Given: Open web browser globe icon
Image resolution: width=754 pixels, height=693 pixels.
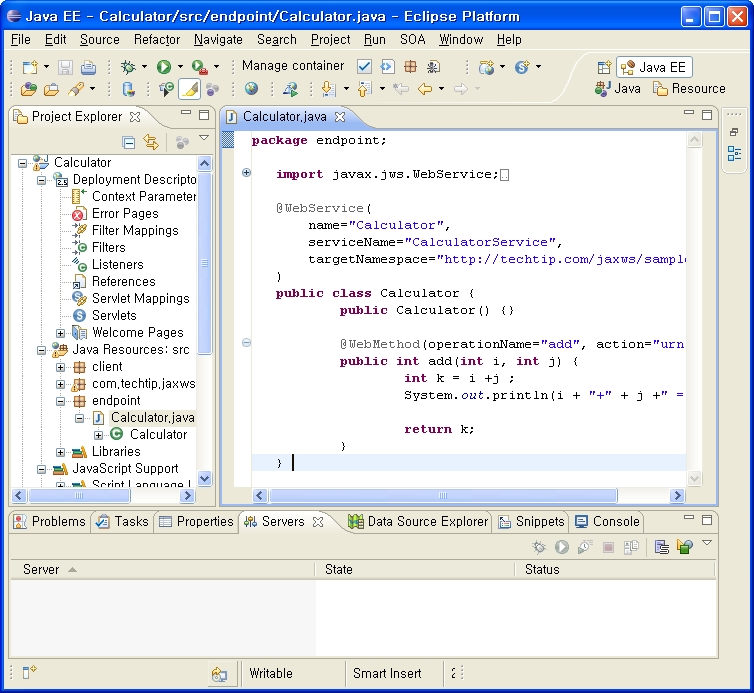Looking at the screenshot, I should [x=251, y=89].
